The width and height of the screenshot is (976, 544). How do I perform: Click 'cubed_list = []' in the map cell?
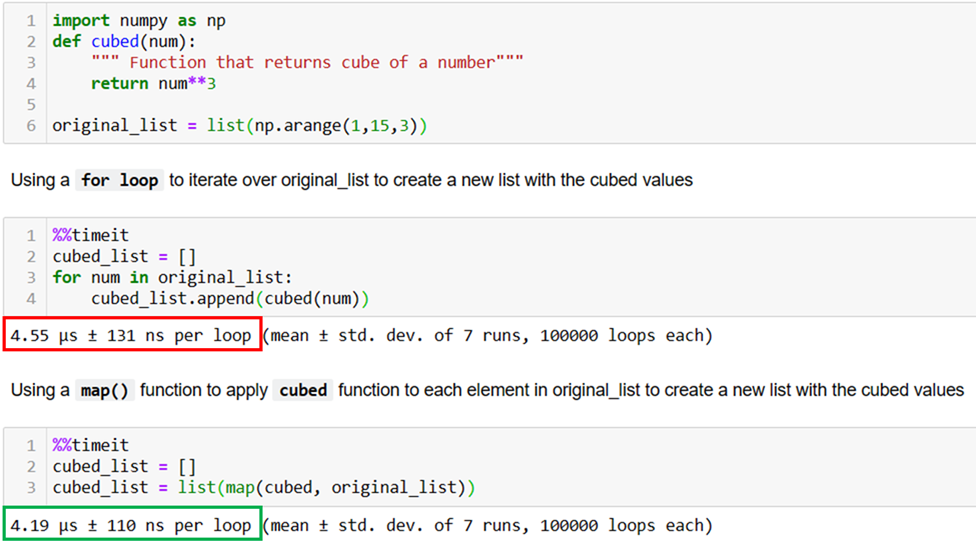(x=124, y=466)
